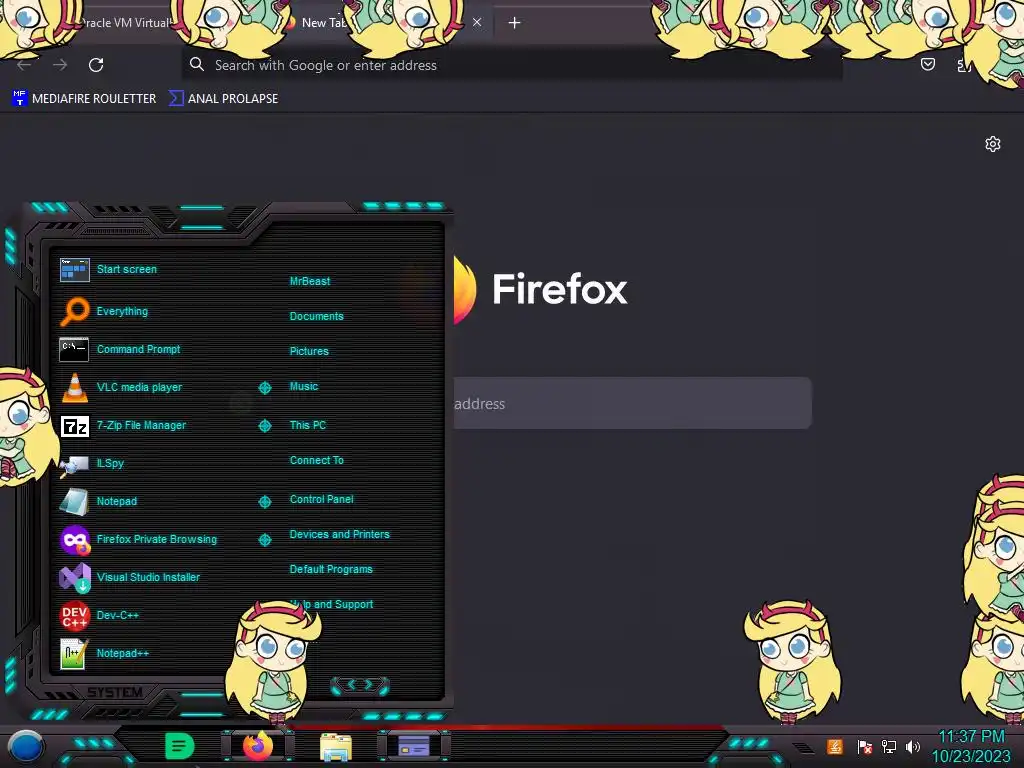1024x768 pixels.
Task: Open Action Center flag tray icon
Action: click(865, 746)
